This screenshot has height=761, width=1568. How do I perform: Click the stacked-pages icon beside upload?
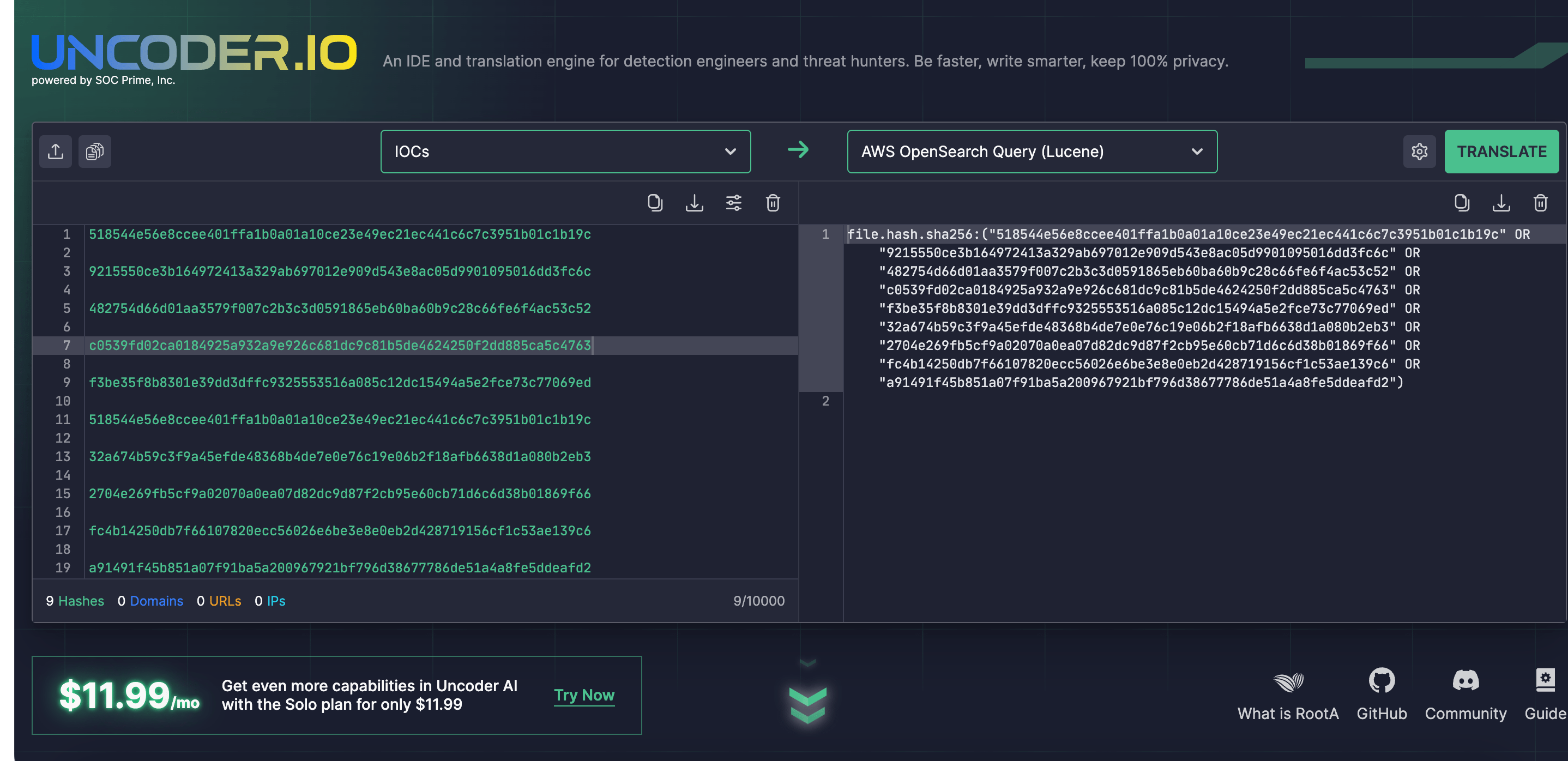[94, 151]
